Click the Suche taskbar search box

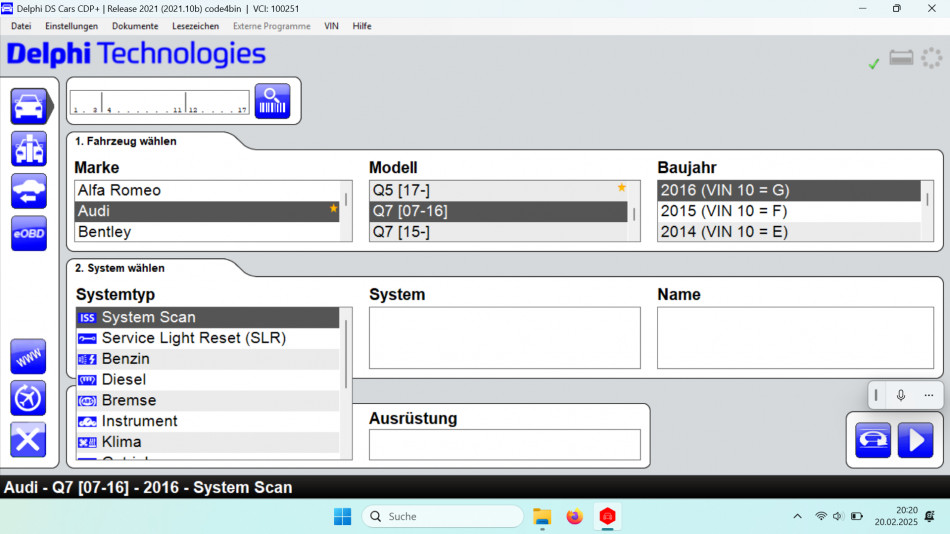click(443, 516)
